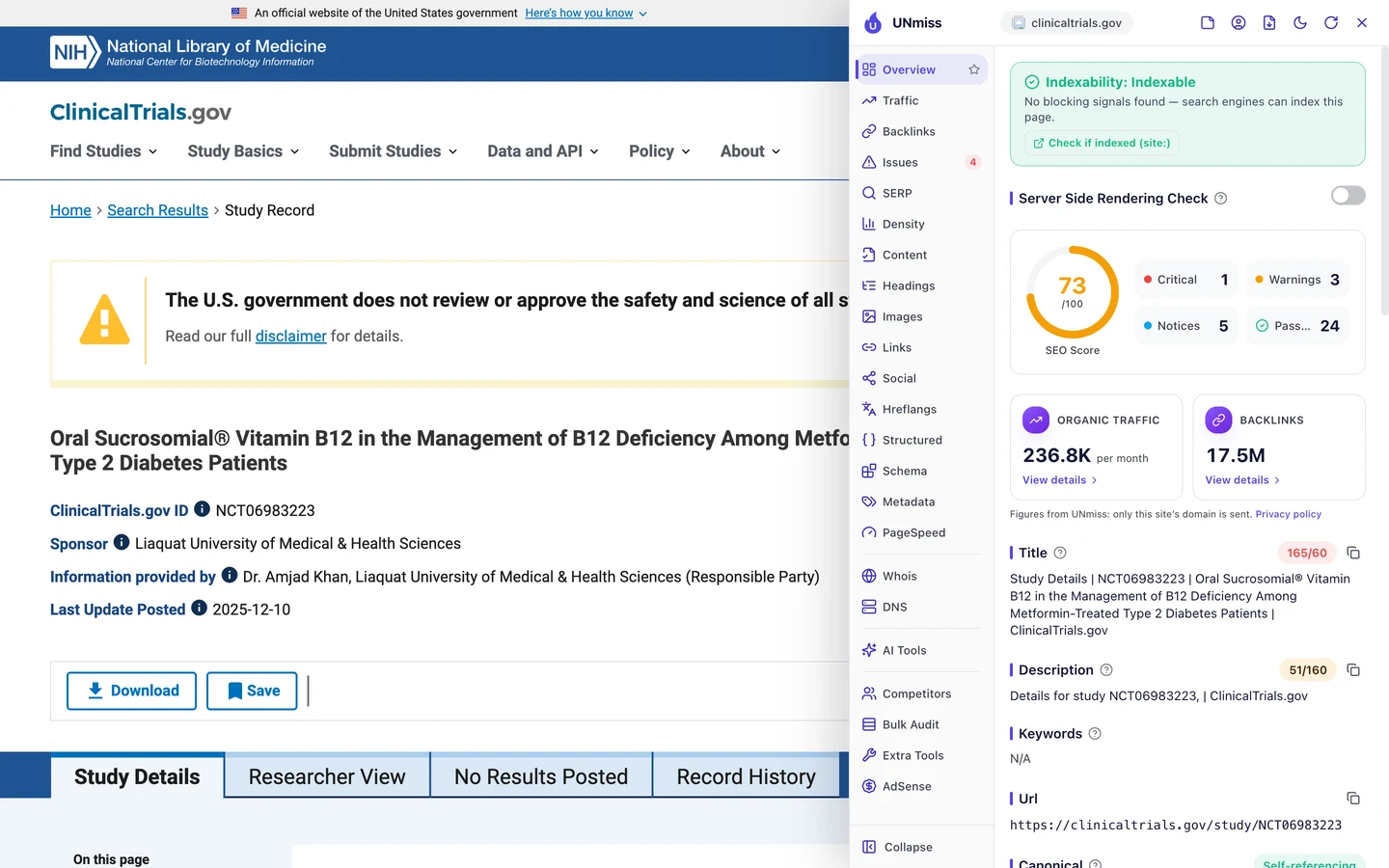The height and width of the screenshot is (868, 1389).
Task: Go to PageSpeed in the UNmiss sidebar
Action: point(921,532)
